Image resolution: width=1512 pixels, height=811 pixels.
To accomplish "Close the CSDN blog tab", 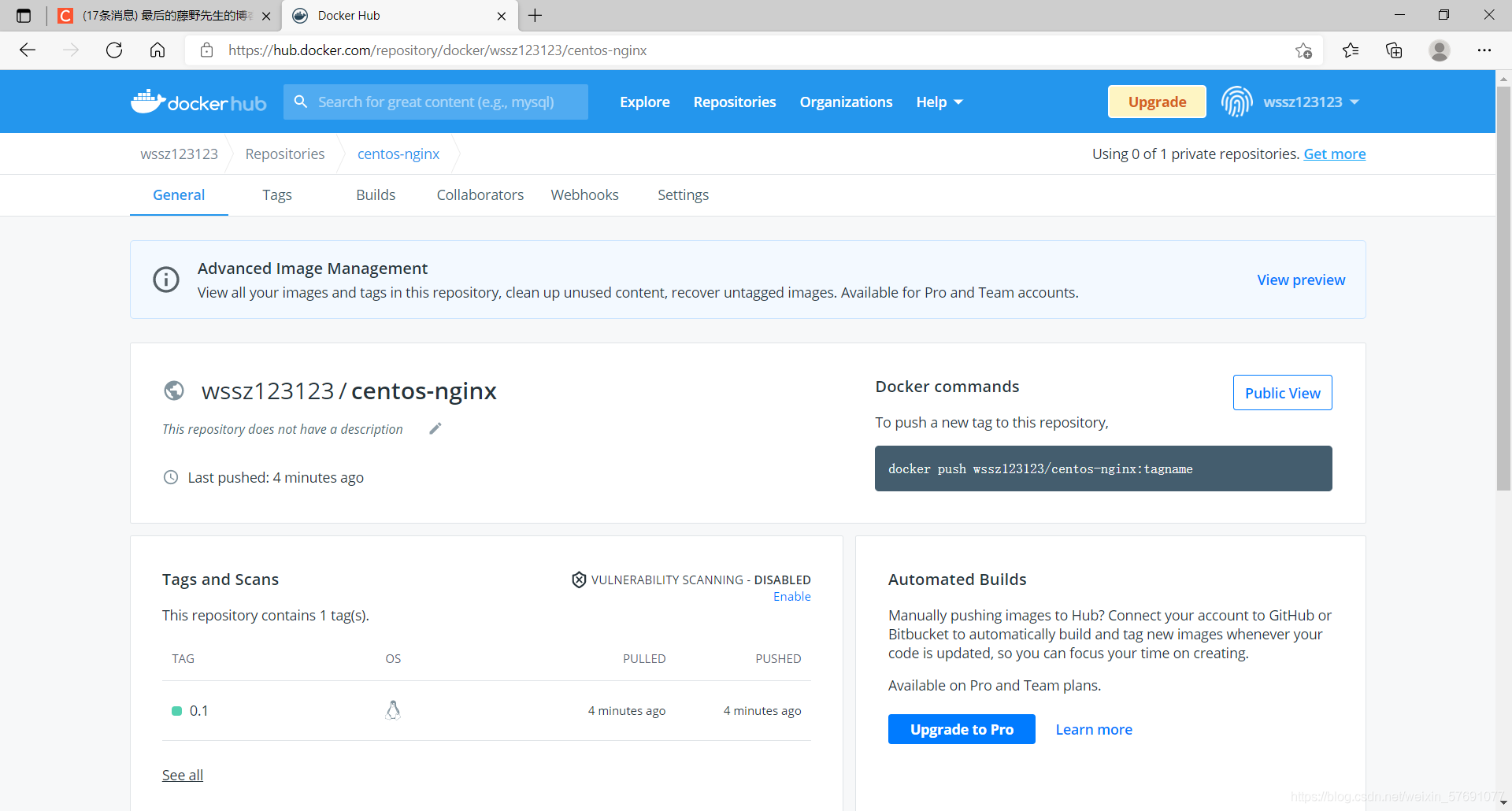I will point(266,16).
